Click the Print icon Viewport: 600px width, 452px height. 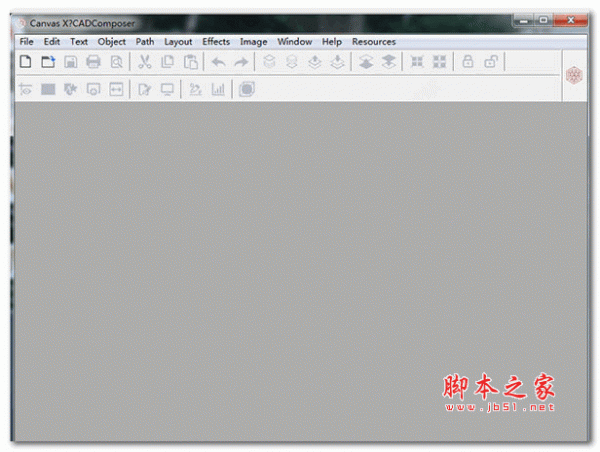tap(93, 62)
